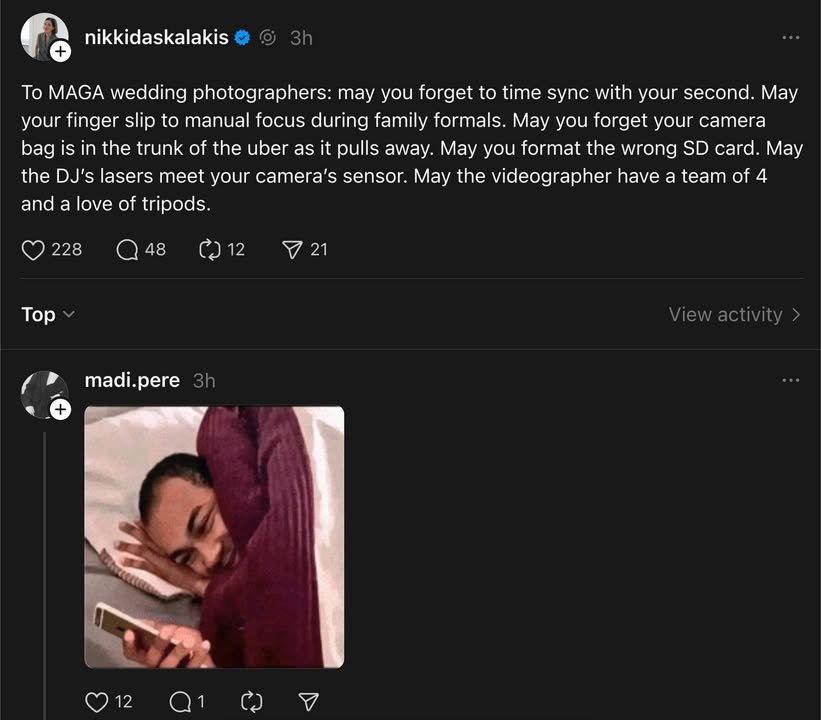Open View activity
This screenshot has width=821, height=720.
(x=734, y=314)
